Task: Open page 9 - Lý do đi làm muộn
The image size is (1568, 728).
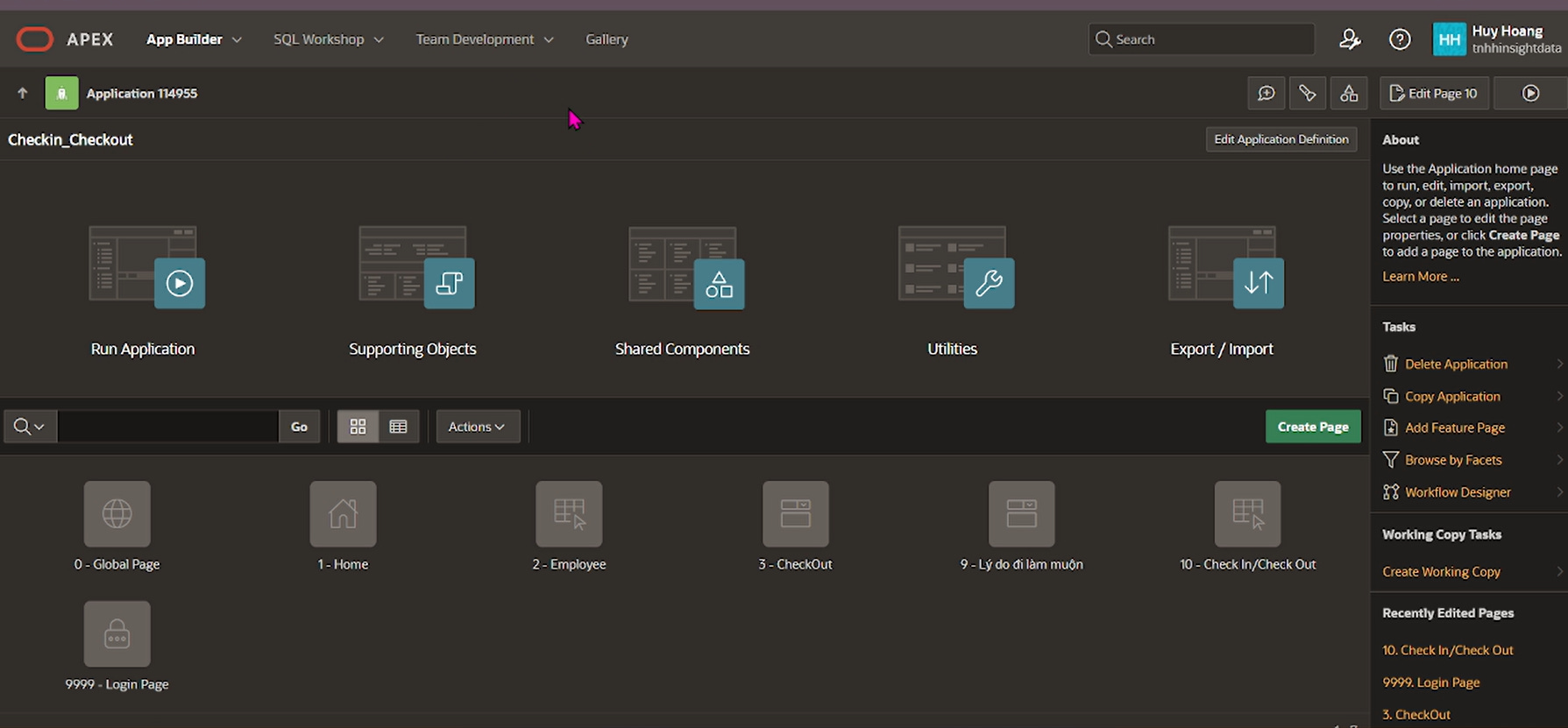Action: point(1022,513)
